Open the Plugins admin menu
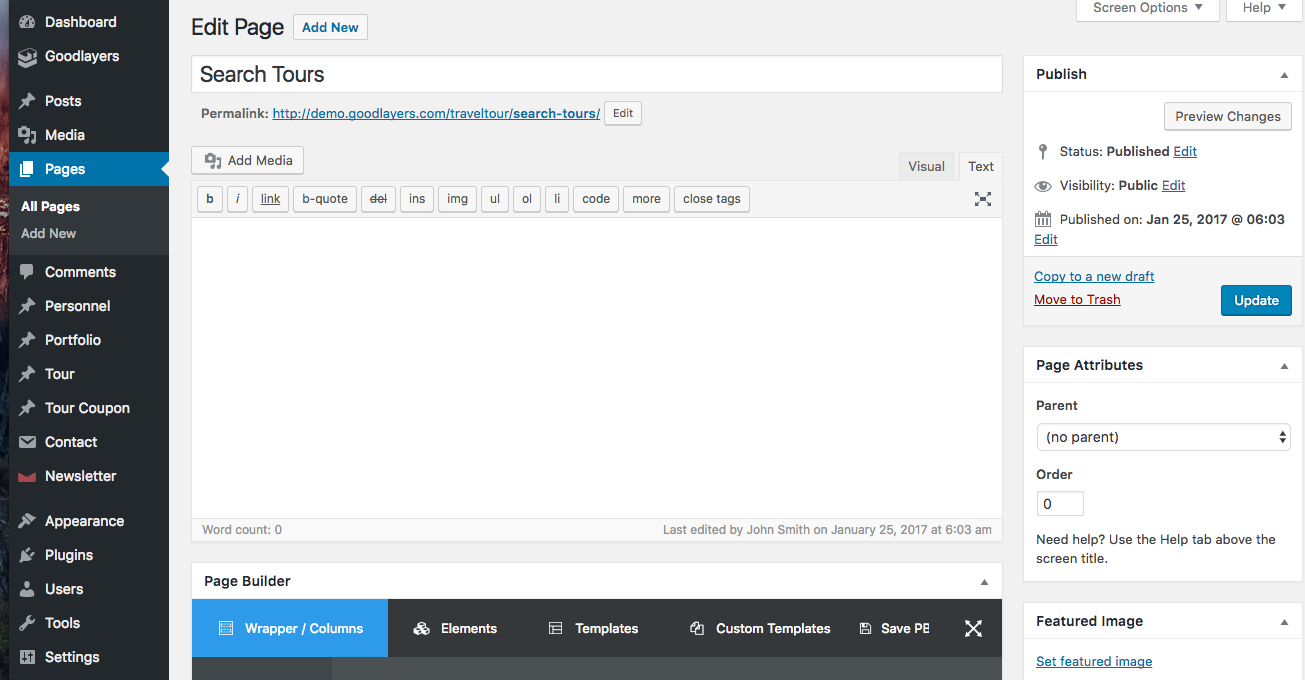The image size is (1305, 680). point(68,555)
